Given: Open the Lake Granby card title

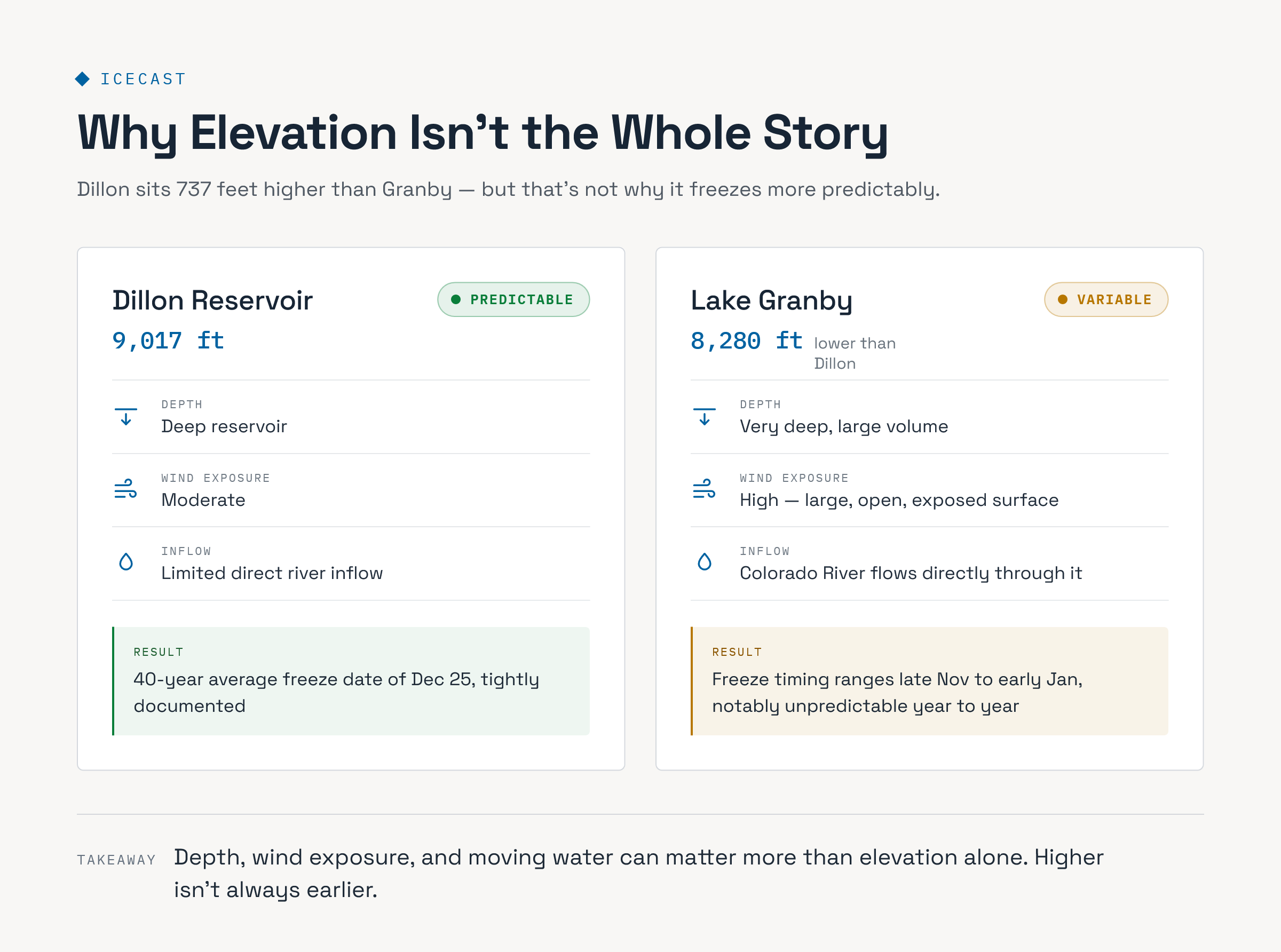Looking at the screenshot, I should [x=771, y=300].
